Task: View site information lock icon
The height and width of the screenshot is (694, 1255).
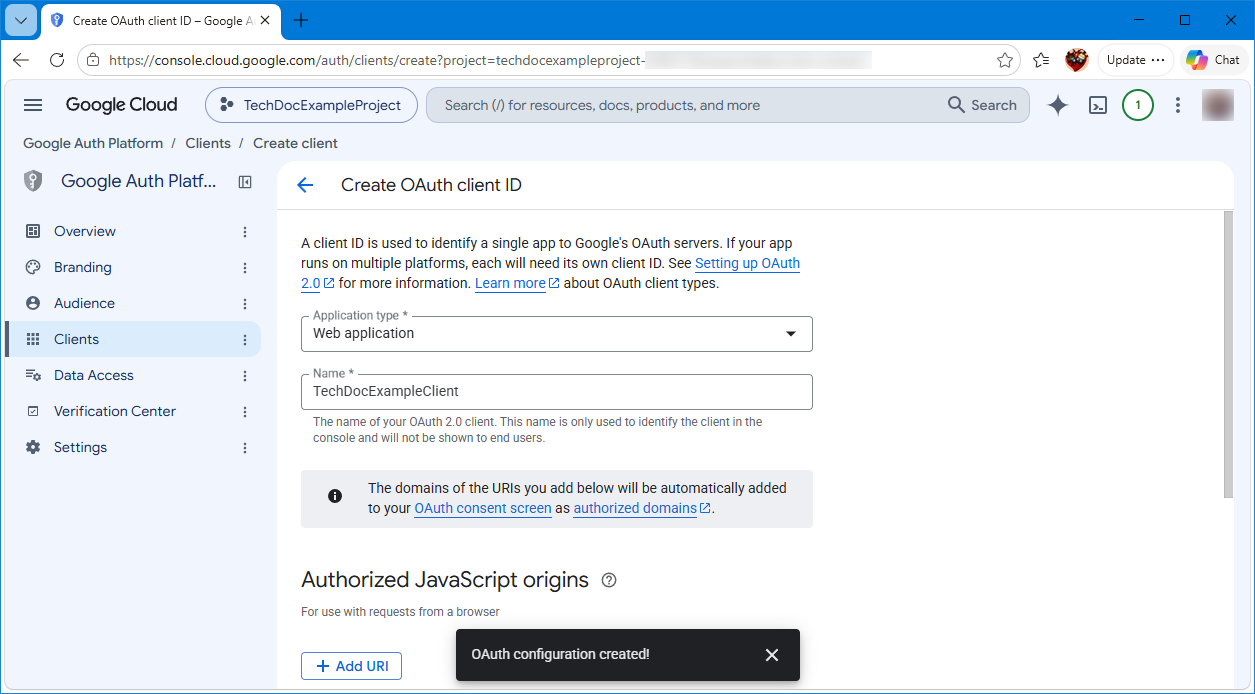Action: pos(93,60)
